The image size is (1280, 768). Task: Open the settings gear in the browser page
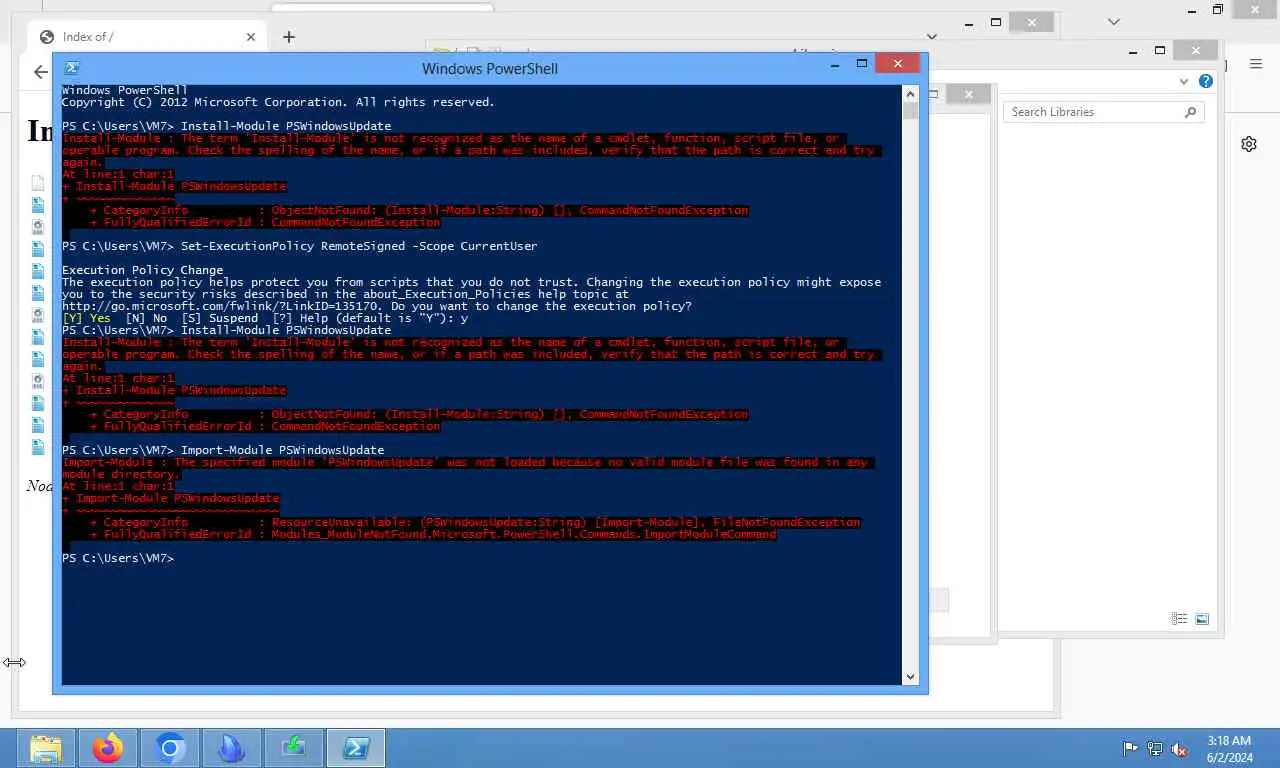coord(1249,144)
